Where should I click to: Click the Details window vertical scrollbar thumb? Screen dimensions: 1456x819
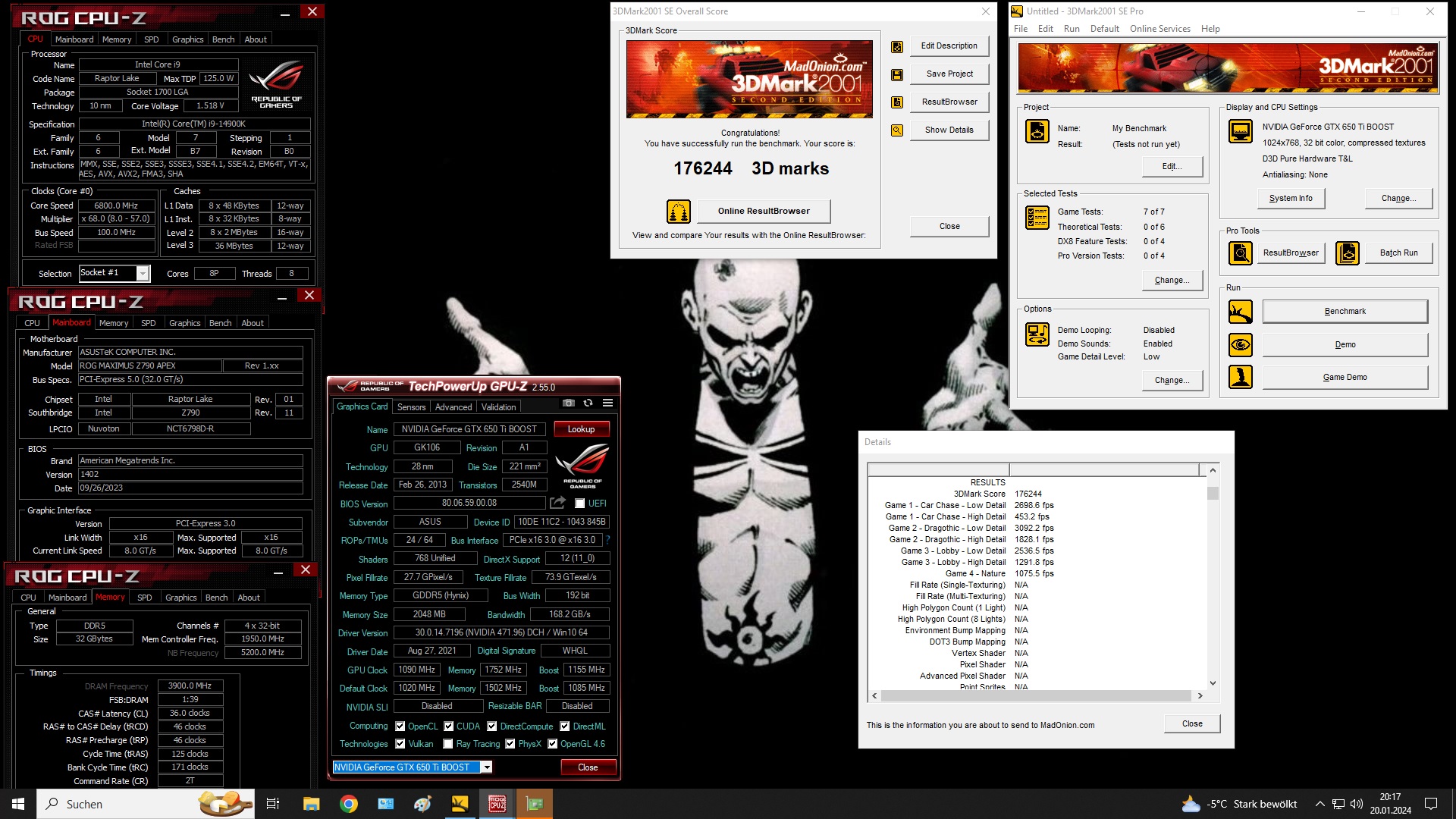1213,494
